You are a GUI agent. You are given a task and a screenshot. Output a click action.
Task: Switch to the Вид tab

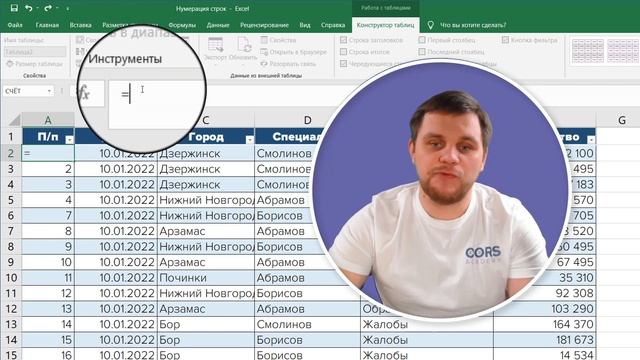(305, 25)
